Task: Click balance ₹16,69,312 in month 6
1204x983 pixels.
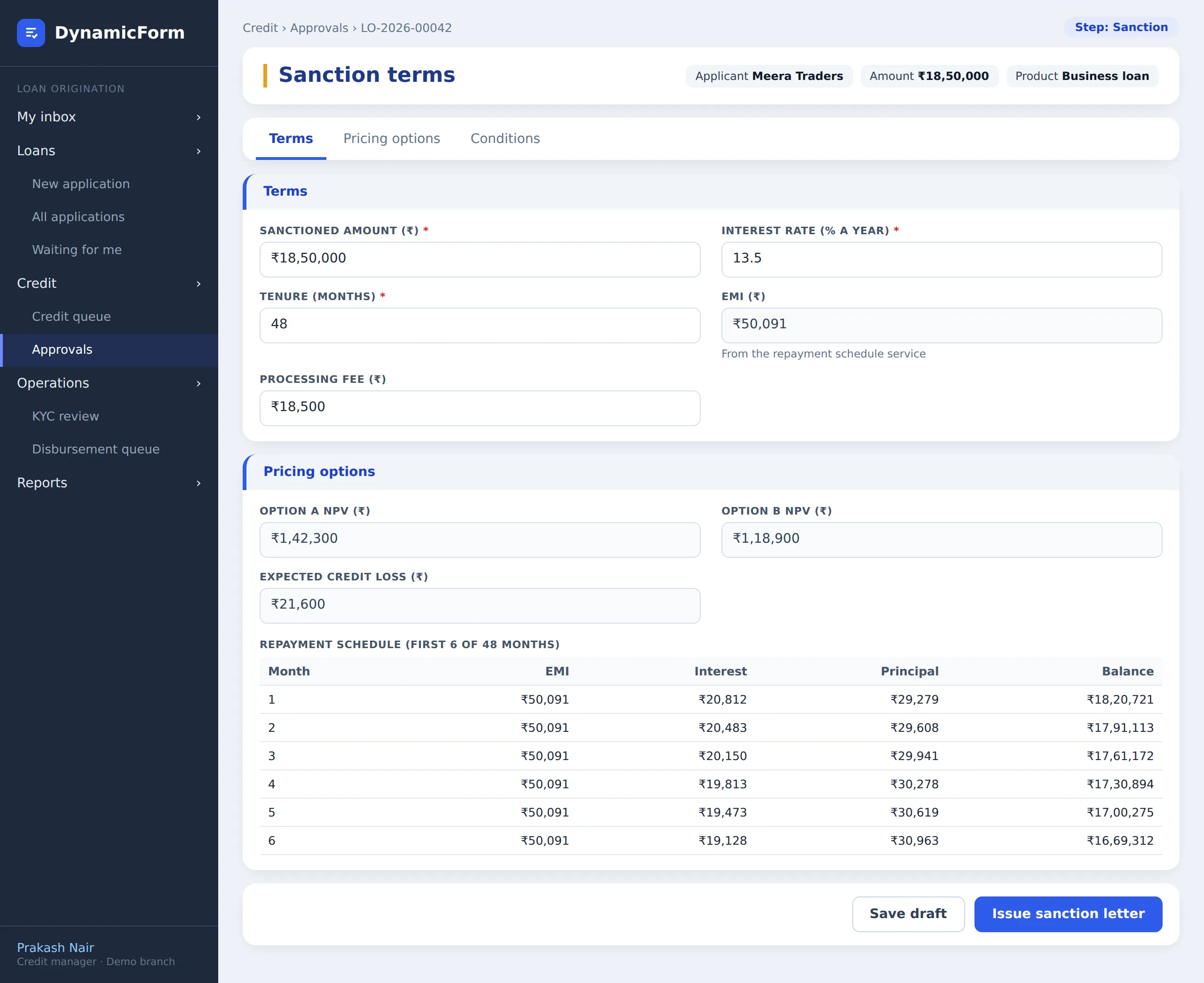Action: pyautogui.click(x=1120, y=841)
